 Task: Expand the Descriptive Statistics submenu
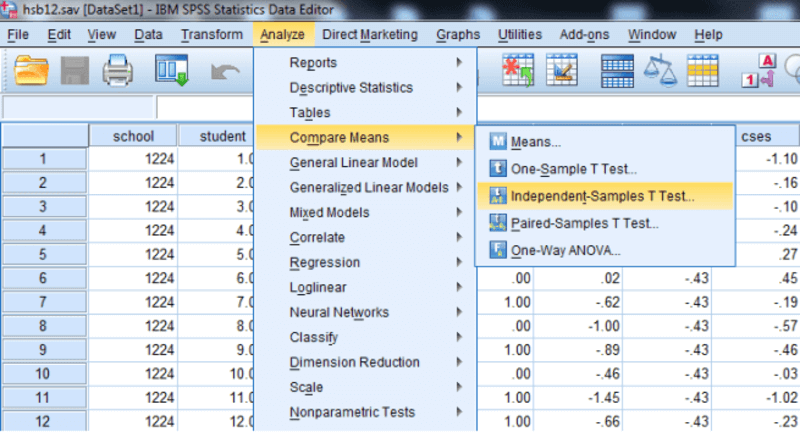pos(366,87)
